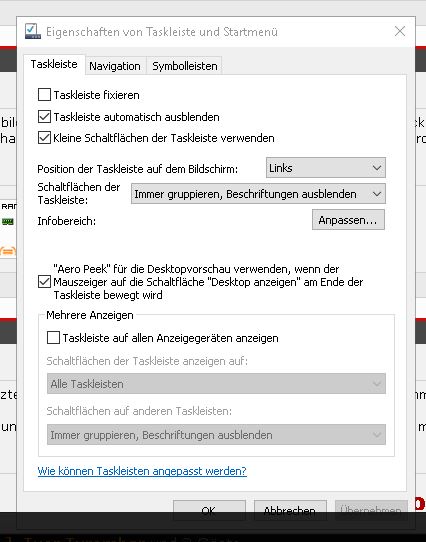Click the green RAM icon behind dialog
The width and height of the screenshot is (426, 542).
tap(8, 221)
